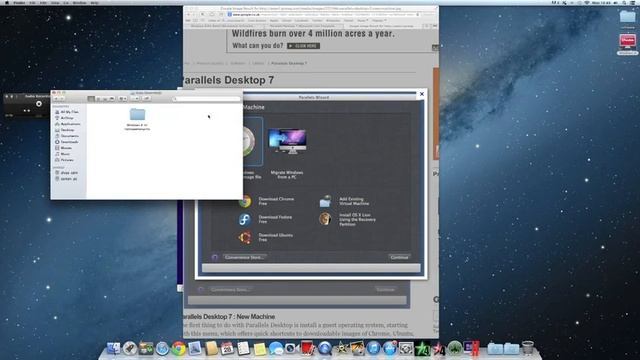640x360 pixels.
Task: Open Safari compass in Dock
Action: point(162,349)
